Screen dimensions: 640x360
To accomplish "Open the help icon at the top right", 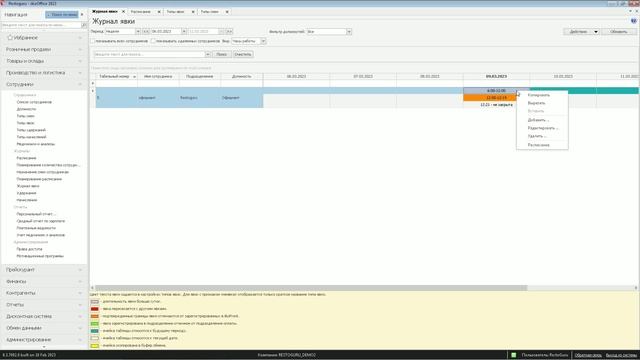I will (633, 21).
